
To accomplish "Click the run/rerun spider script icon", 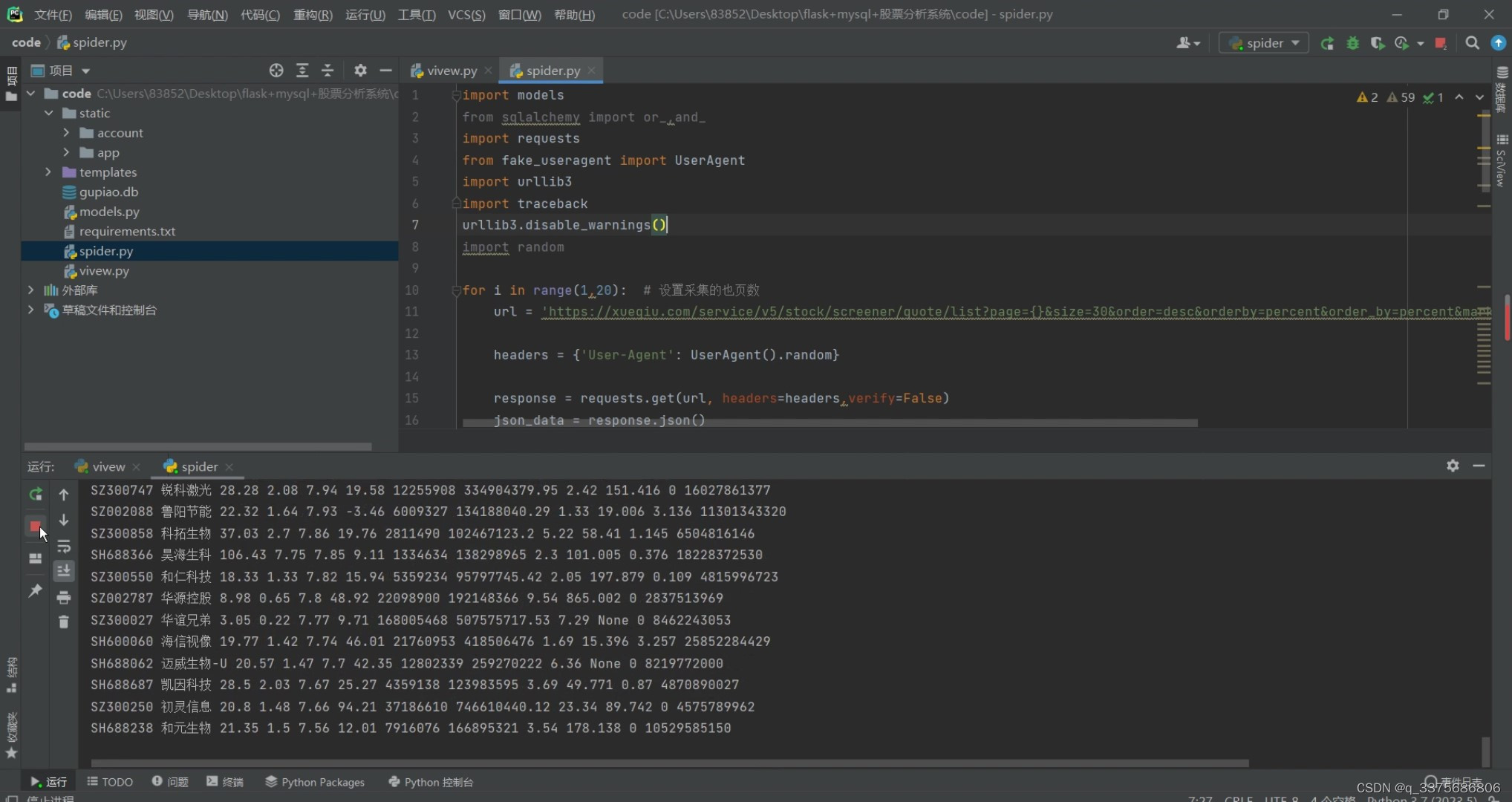I will point(35,492).
